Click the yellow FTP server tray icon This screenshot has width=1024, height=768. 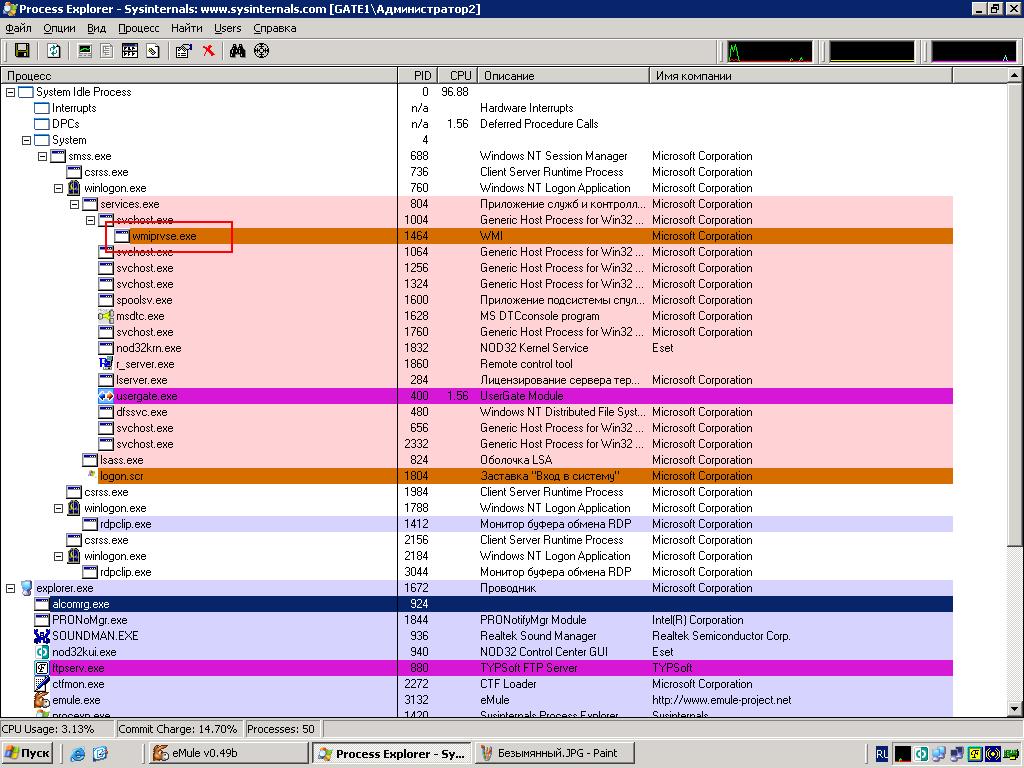[x=975, y=754]
